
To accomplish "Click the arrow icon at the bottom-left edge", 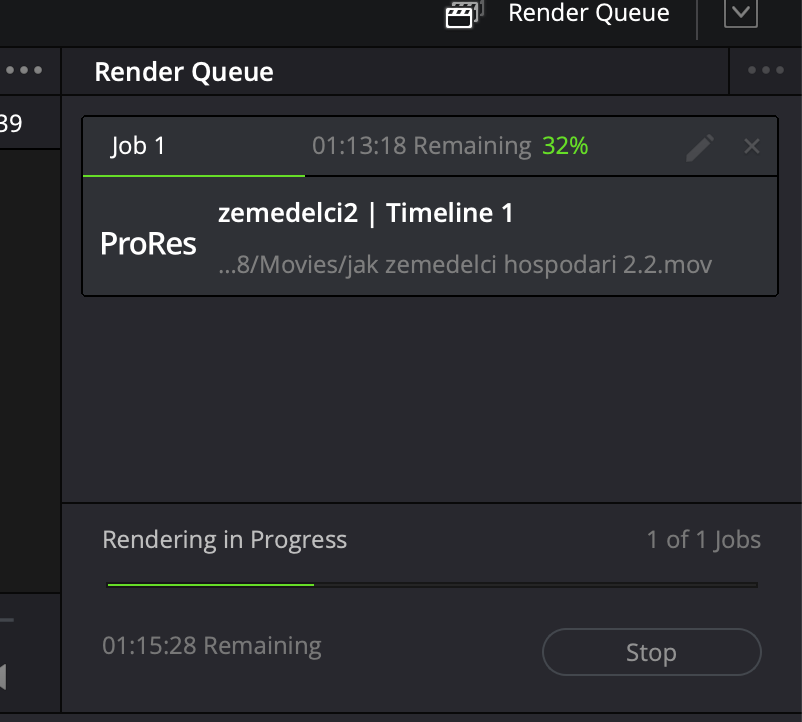I will point(4,676).
